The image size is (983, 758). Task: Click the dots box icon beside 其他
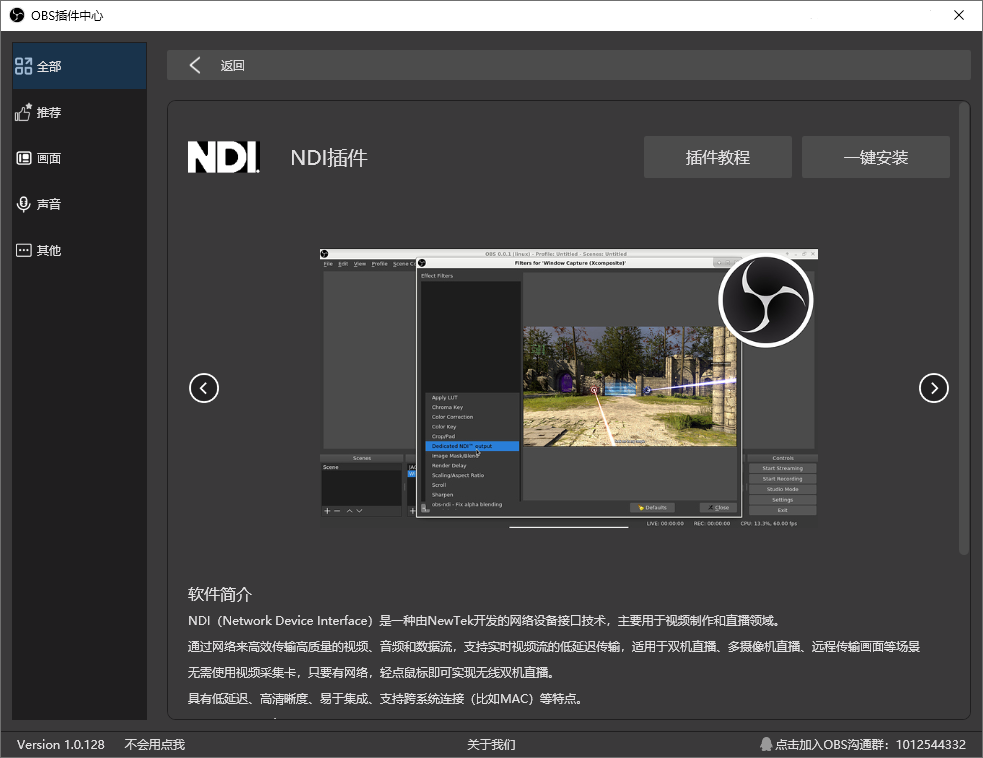[23, 250]
